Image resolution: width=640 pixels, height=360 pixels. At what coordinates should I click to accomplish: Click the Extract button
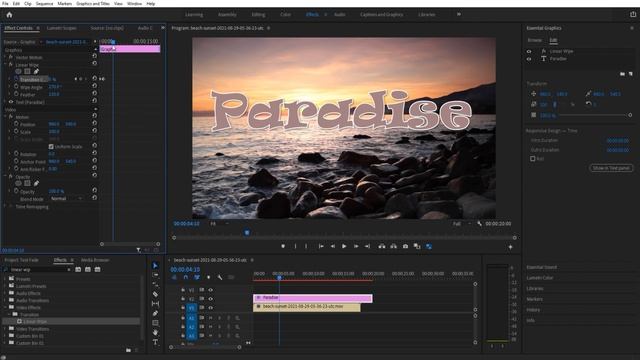393,246
